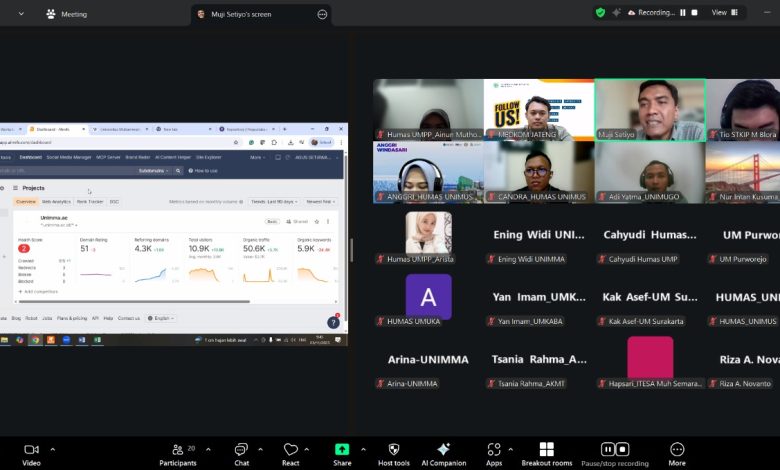Click the green encryption shield icon

coord(600,13)
